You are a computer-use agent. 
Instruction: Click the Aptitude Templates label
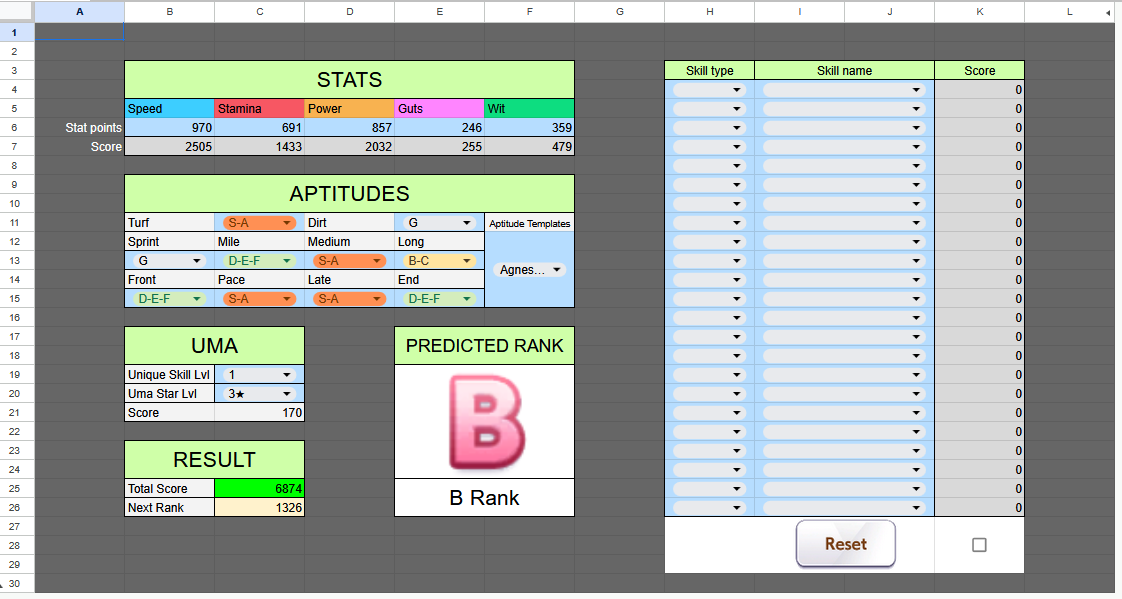coord(530,223)
